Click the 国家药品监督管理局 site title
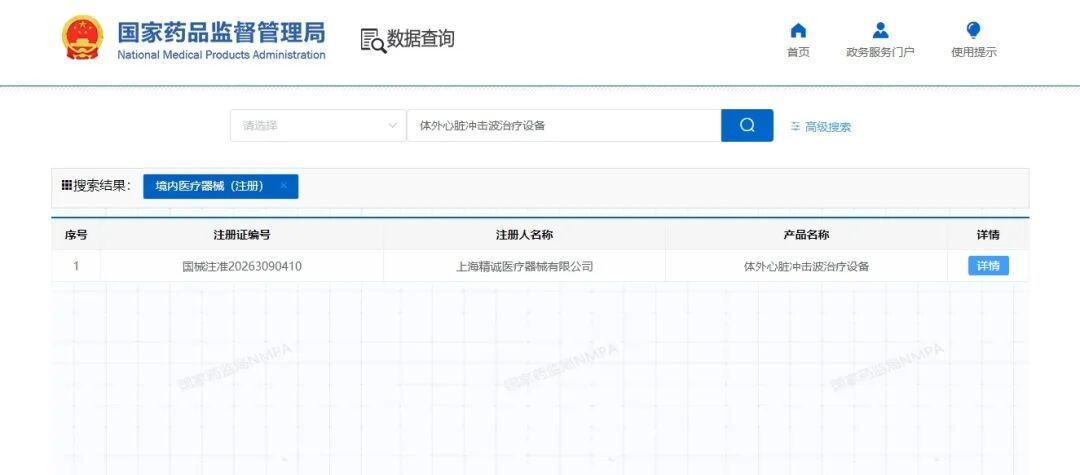 point(221,32)
